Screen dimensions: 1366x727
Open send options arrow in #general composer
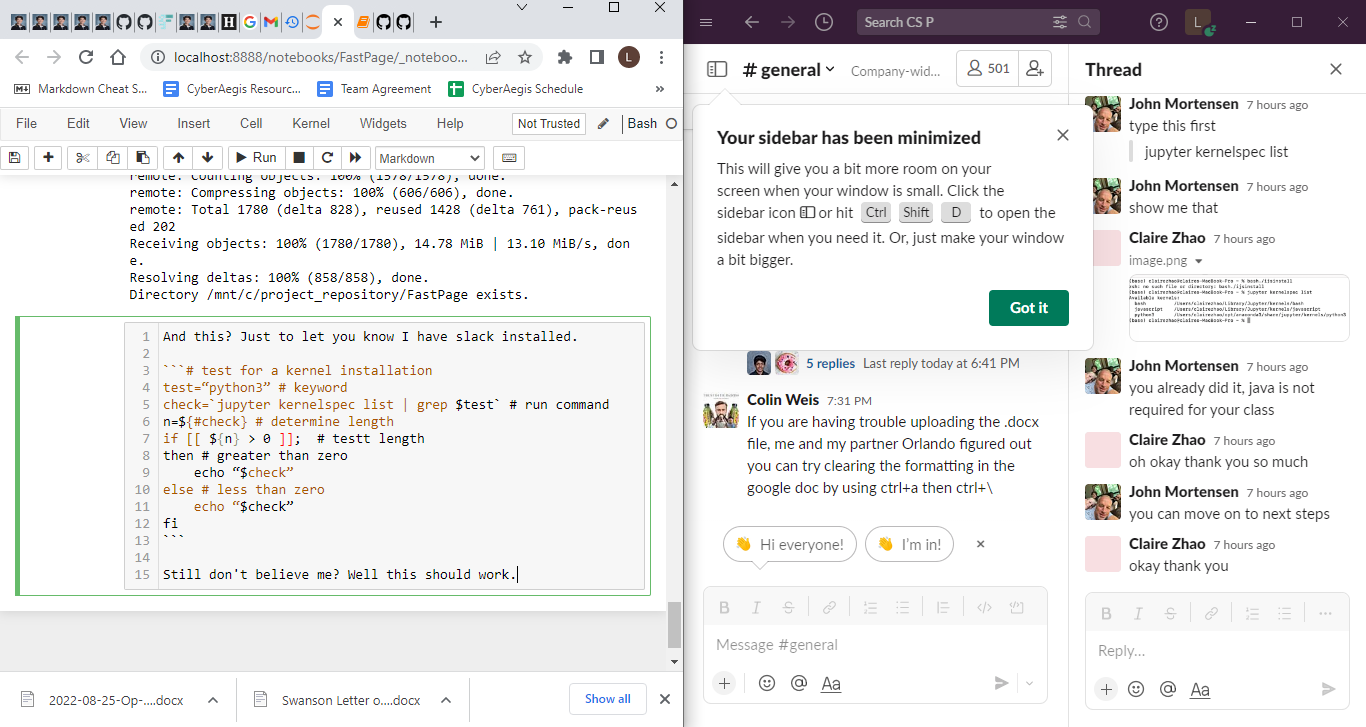tap(1030, 683)
